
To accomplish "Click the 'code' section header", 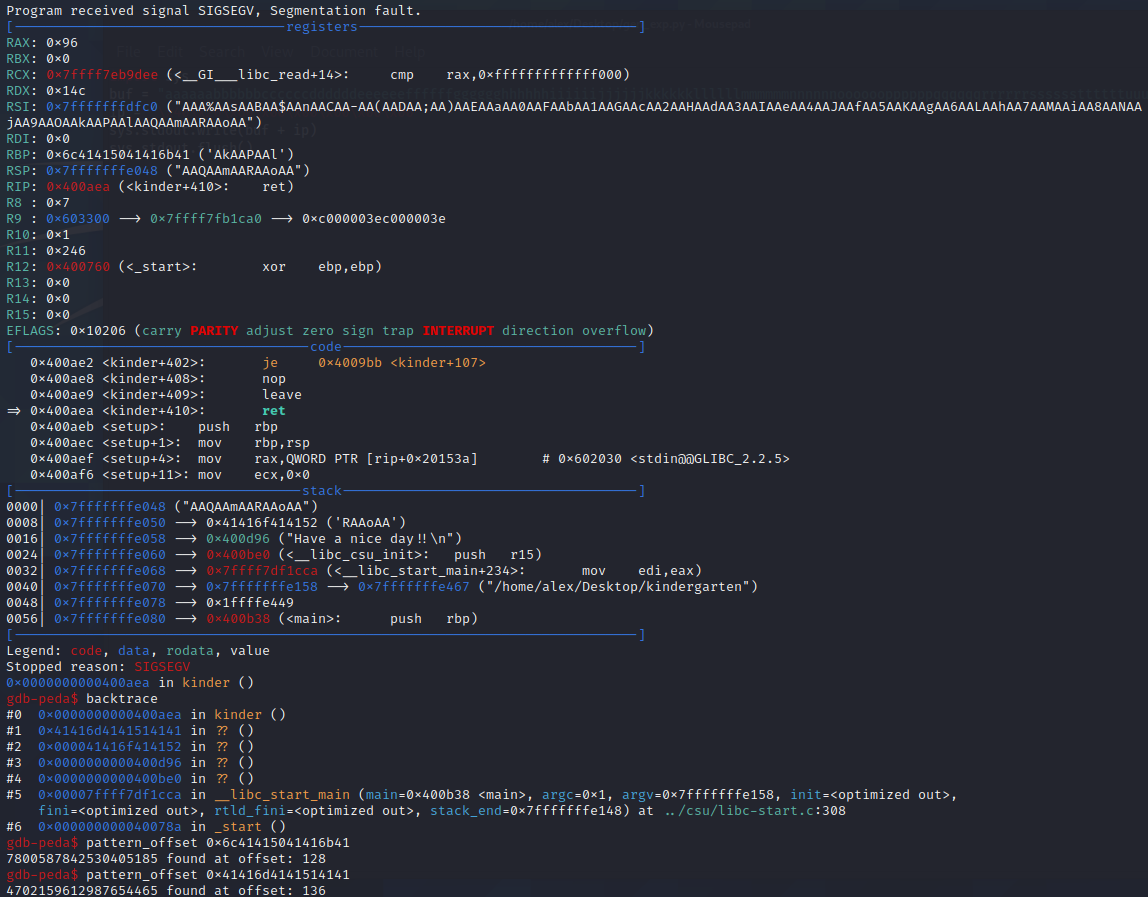I will coord(325,347).
